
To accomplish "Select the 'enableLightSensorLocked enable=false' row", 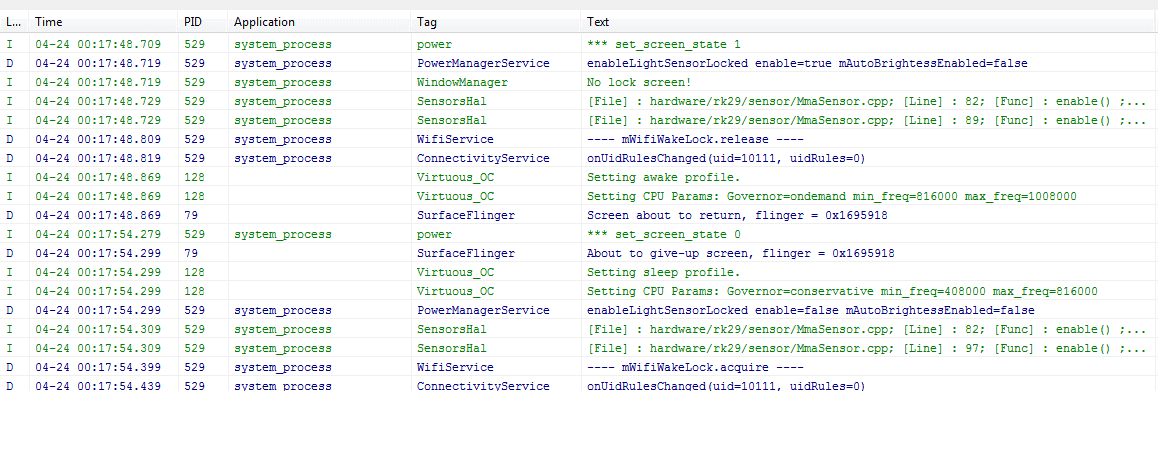I will tap(579, 310).
